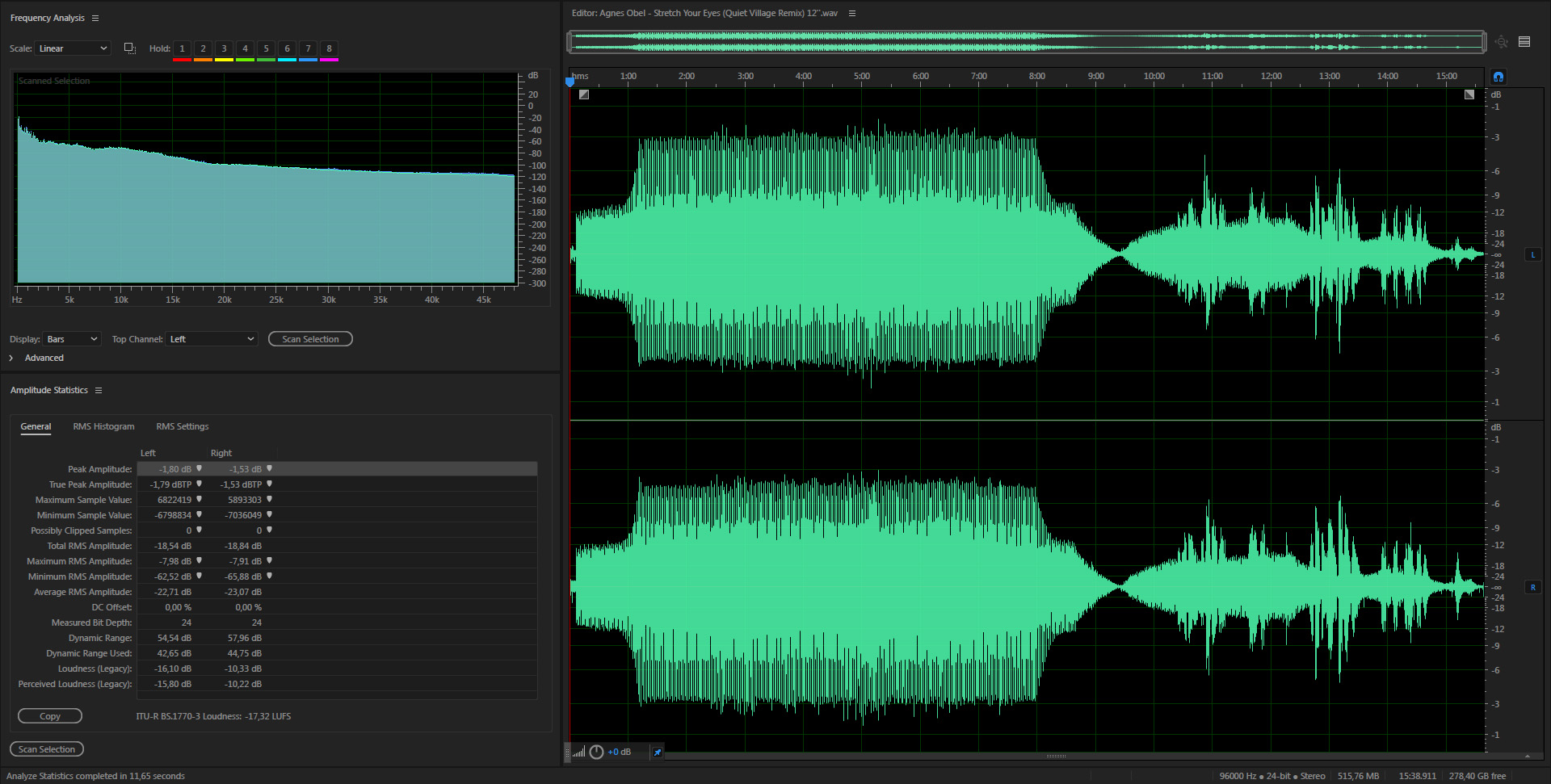Go to the left Maximum RMS Amplitude marker
This screenshot has height=784, width=1551.
tap(199, 561)
